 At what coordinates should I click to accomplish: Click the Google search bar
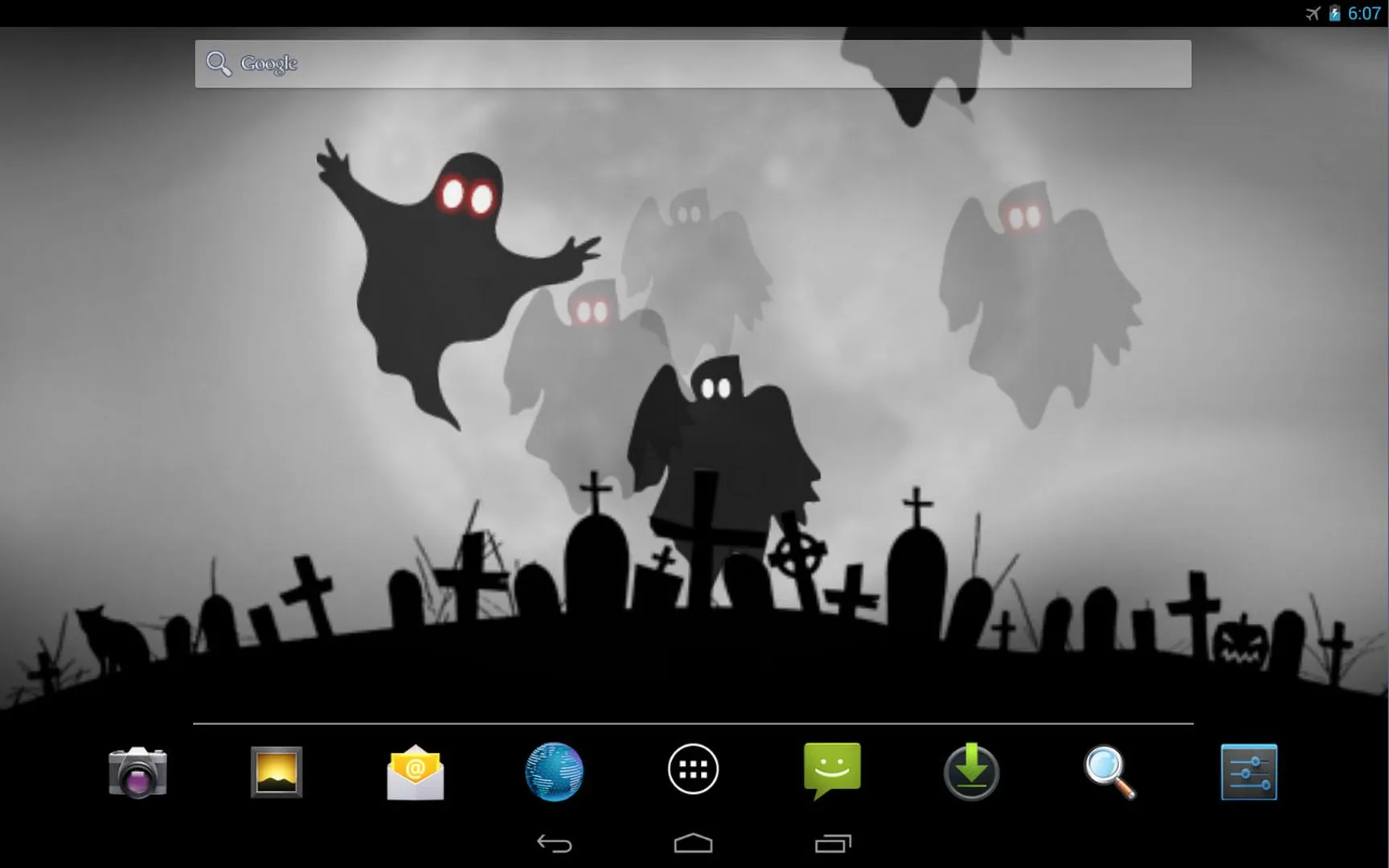(693, 63)
